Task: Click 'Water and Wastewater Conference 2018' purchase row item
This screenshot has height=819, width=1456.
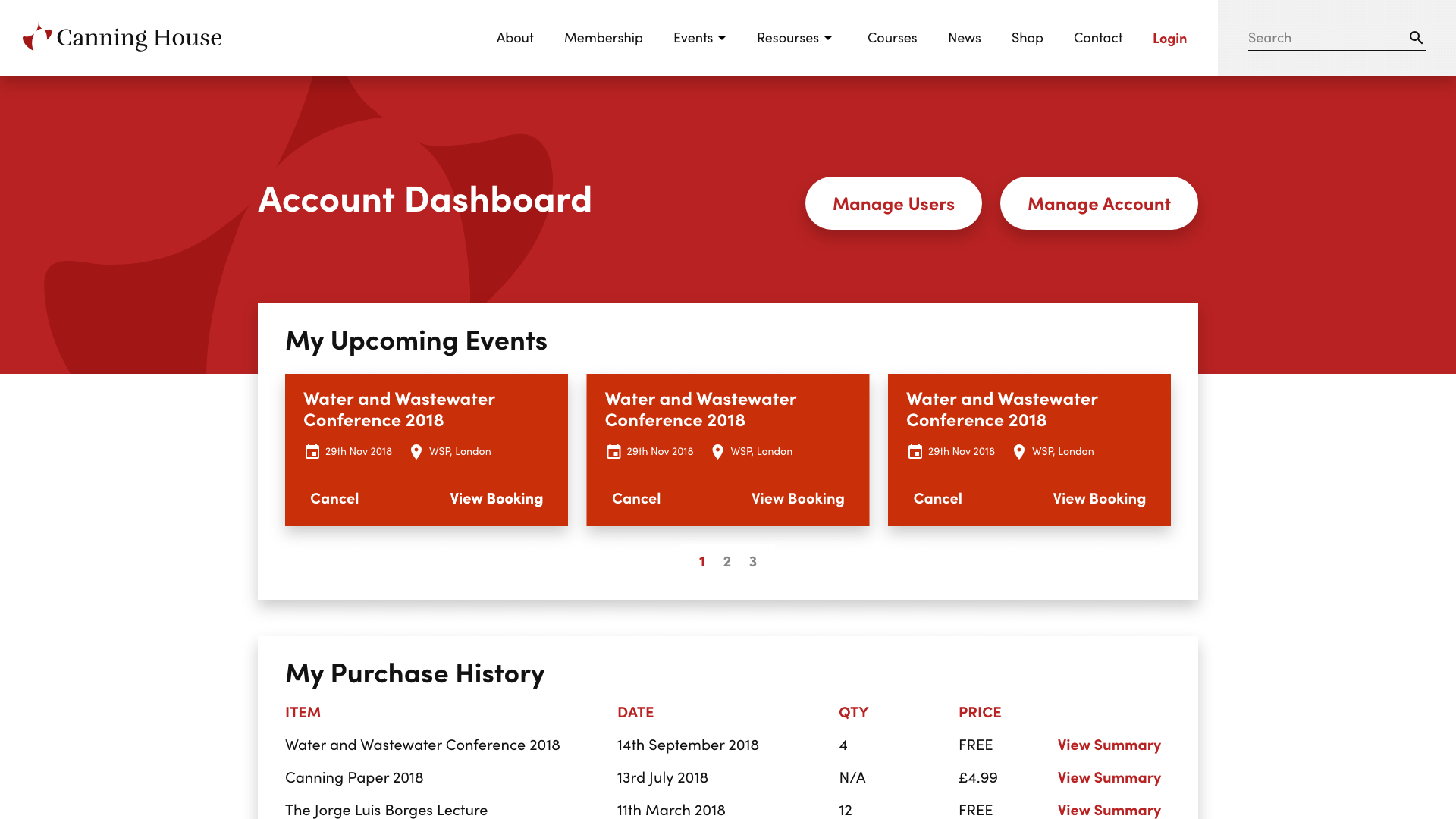Action: (422, 745)
